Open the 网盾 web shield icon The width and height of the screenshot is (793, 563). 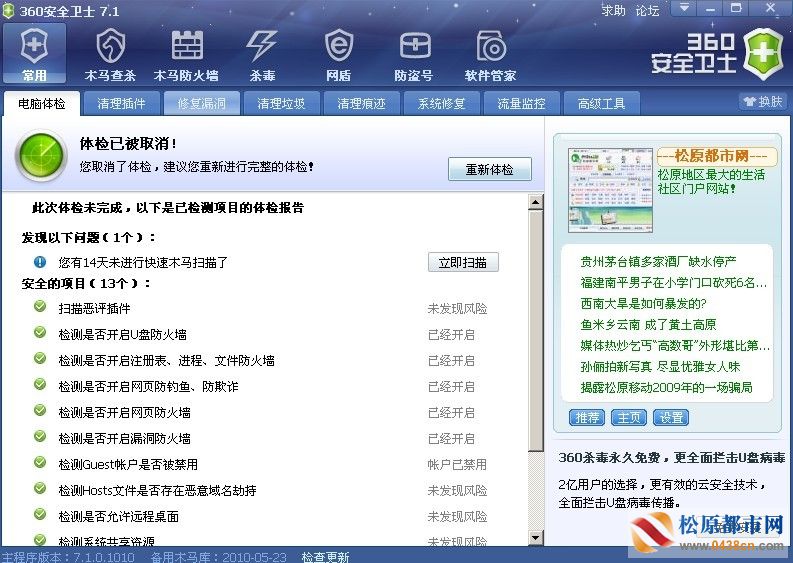[x=338, y=54]
